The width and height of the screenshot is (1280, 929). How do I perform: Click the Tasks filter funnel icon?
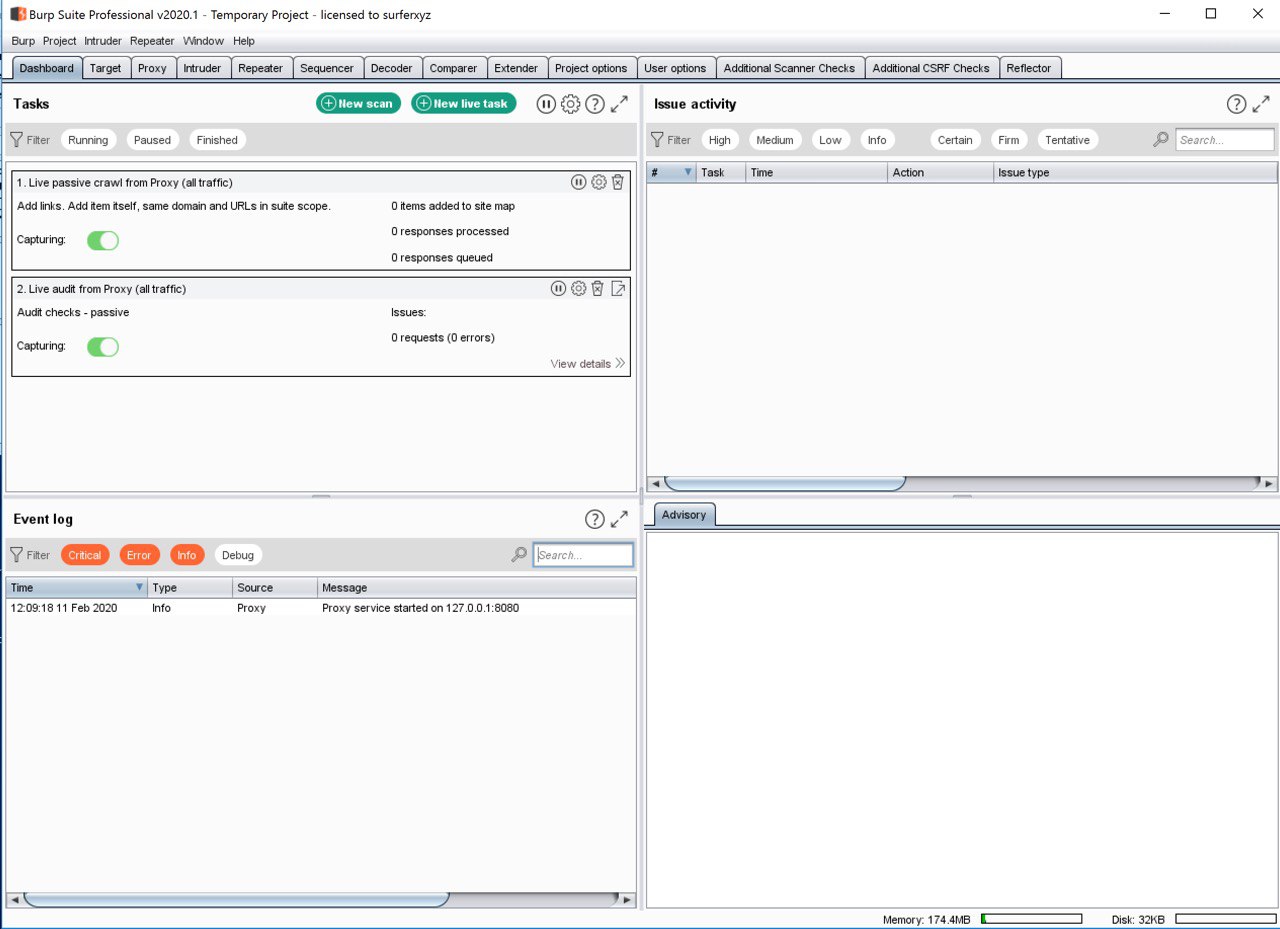[x=16, y=140]
